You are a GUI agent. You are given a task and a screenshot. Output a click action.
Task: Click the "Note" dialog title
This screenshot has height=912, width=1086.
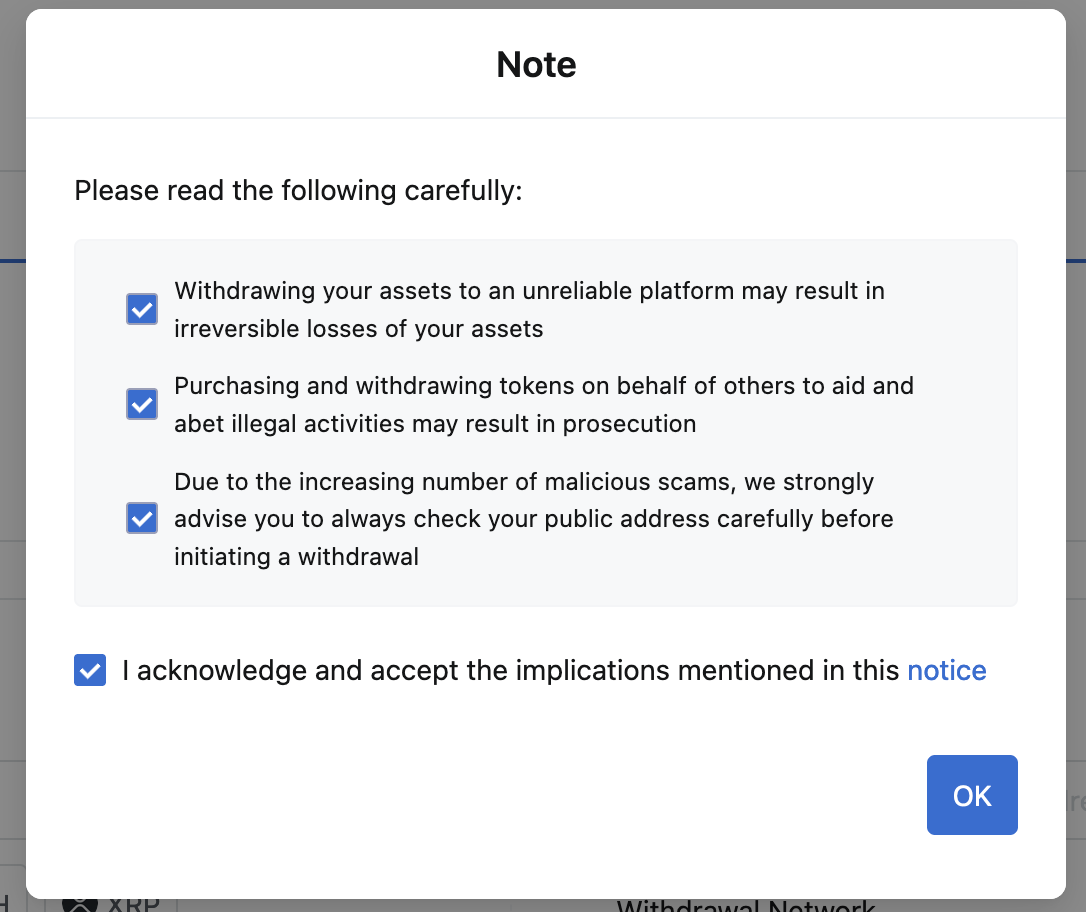coord(536,65)
